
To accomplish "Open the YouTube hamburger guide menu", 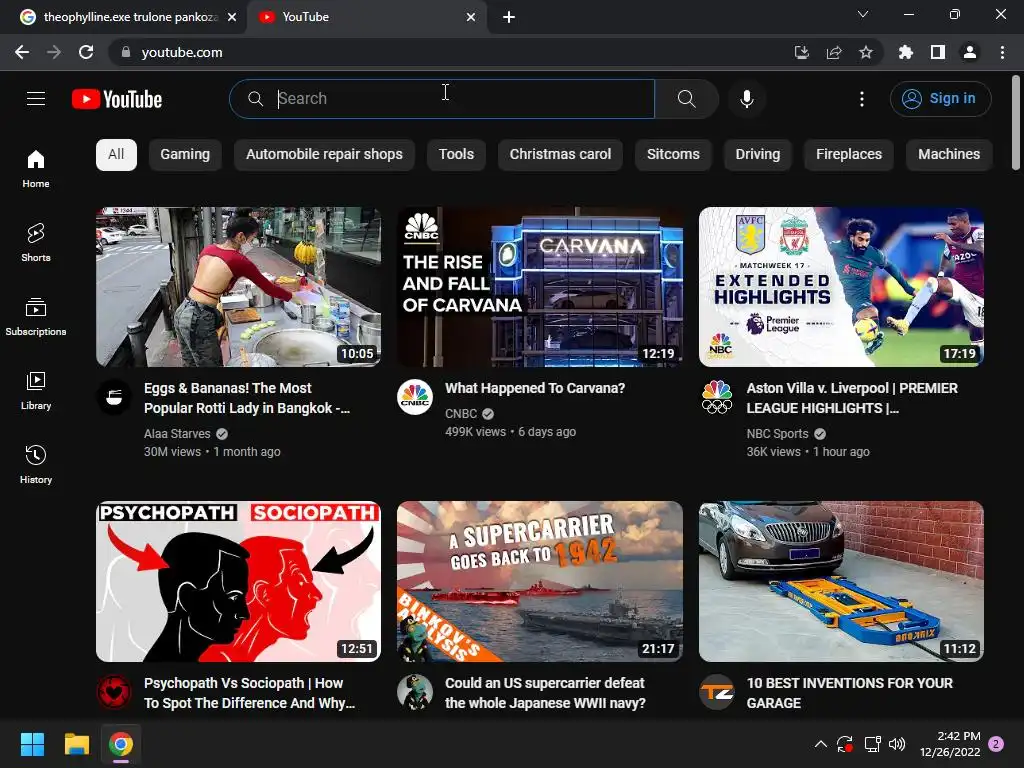I will click(36, 99).
